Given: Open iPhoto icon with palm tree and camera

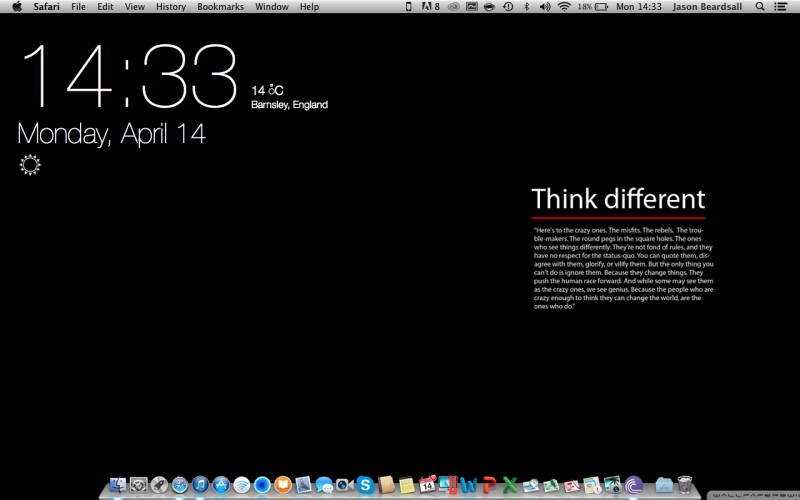Looking at the screenshot, I should pyautogui.click(x=613, y=484).
